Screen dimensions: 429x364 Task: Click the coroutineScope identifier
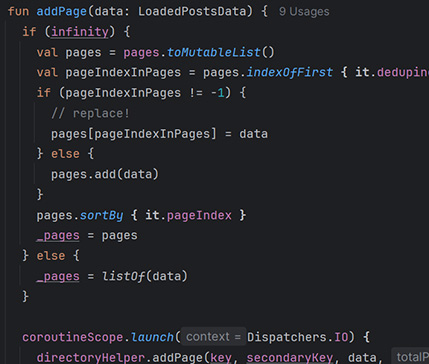[x=73, y=337]
